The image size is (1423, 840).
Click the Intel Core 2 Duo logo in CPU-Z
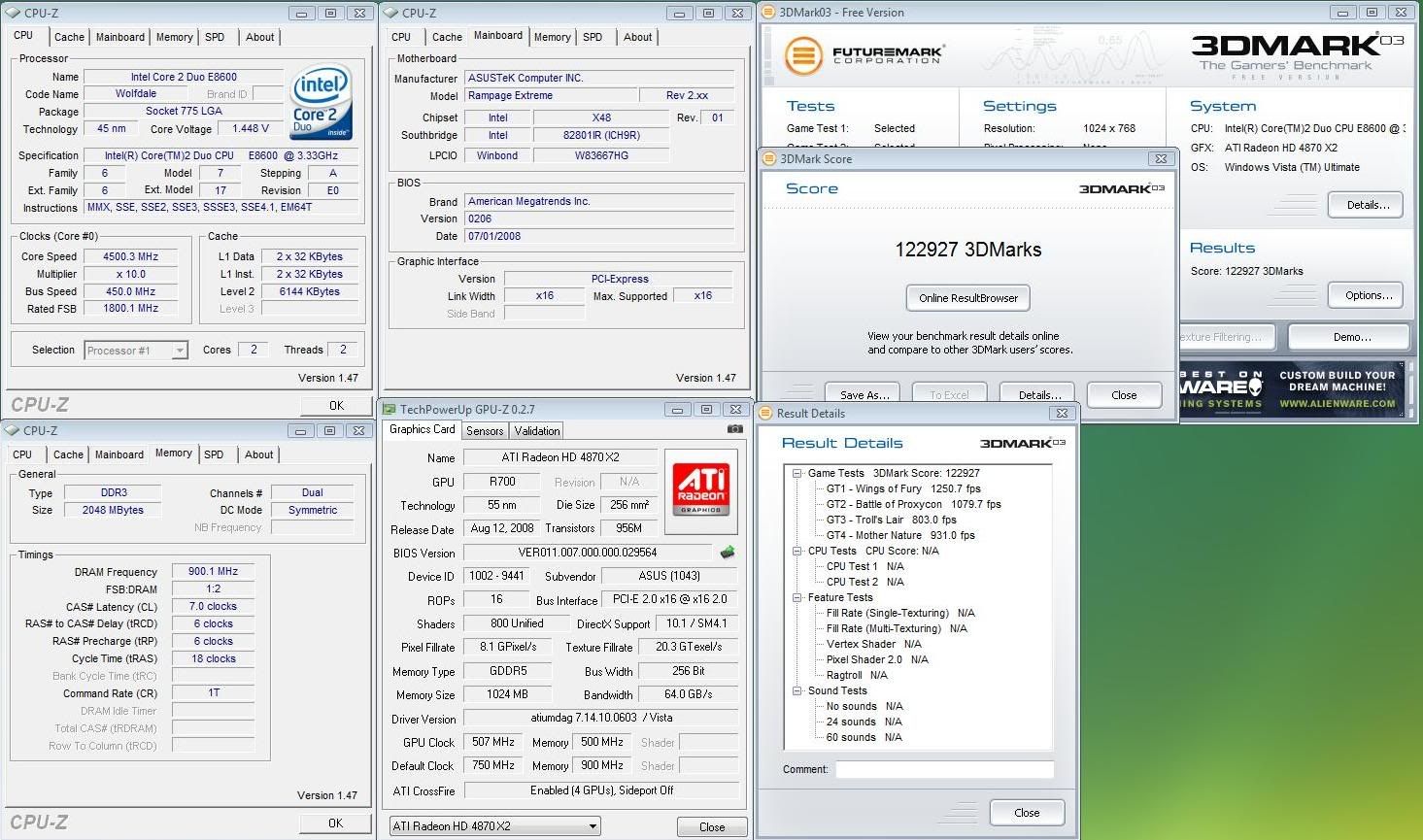coord(322,103)
